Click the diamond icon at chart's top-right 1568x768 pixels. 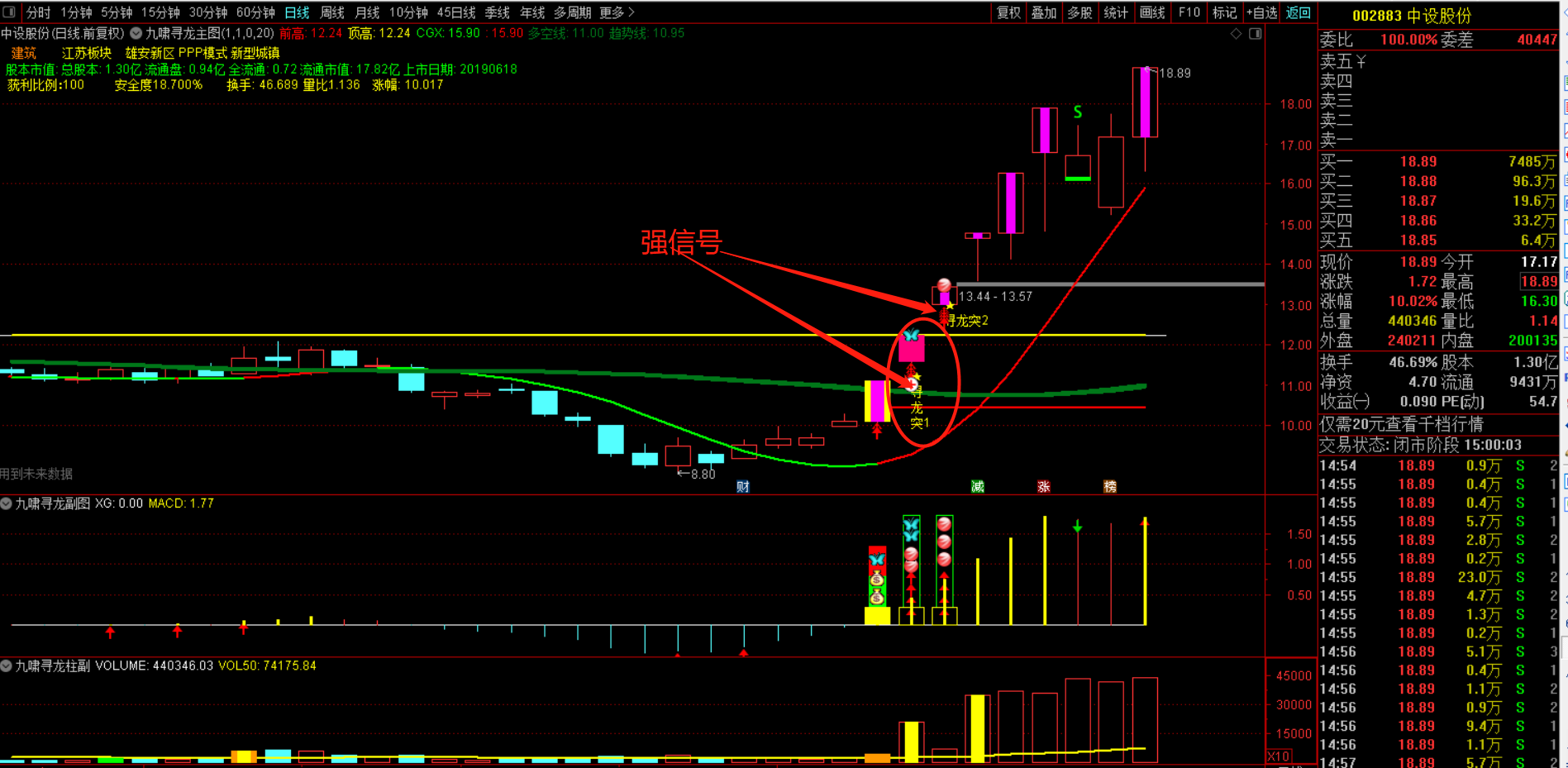[1236, 34]
